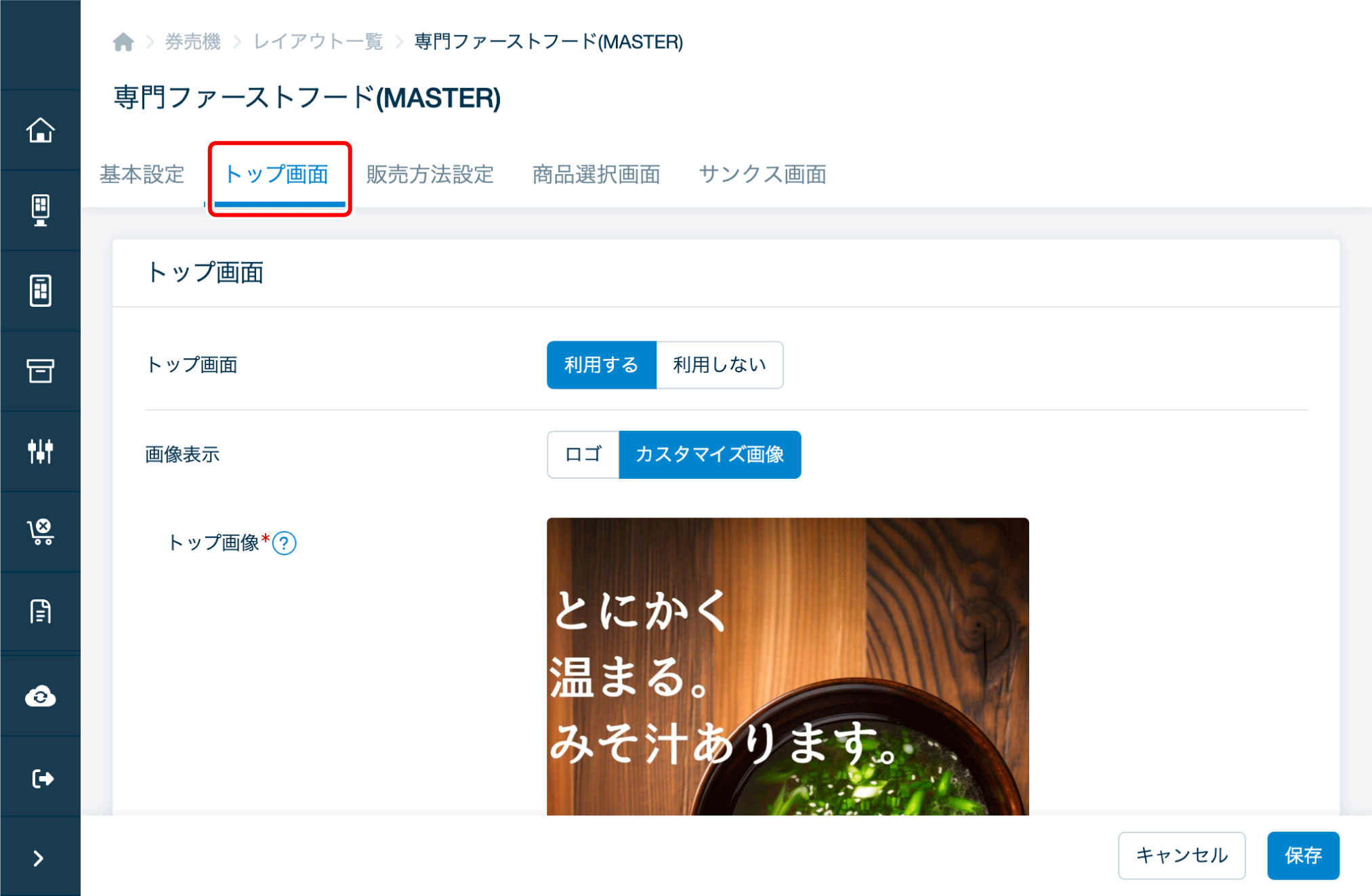Image resolution: width=1372 pixels, height=896 pixels.
Task: Switch to the 基本設定 tab
Action: tap(142, 175)
